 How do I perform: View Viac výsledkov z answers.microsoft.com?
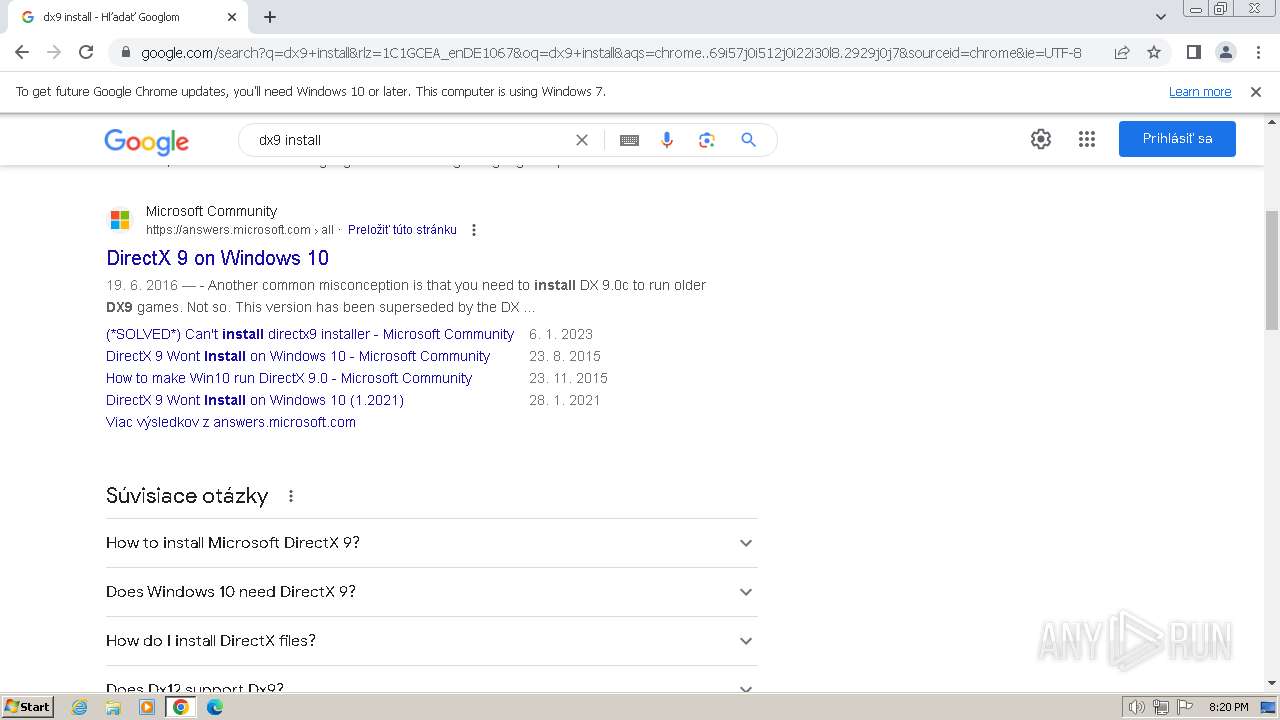(231, 422)
